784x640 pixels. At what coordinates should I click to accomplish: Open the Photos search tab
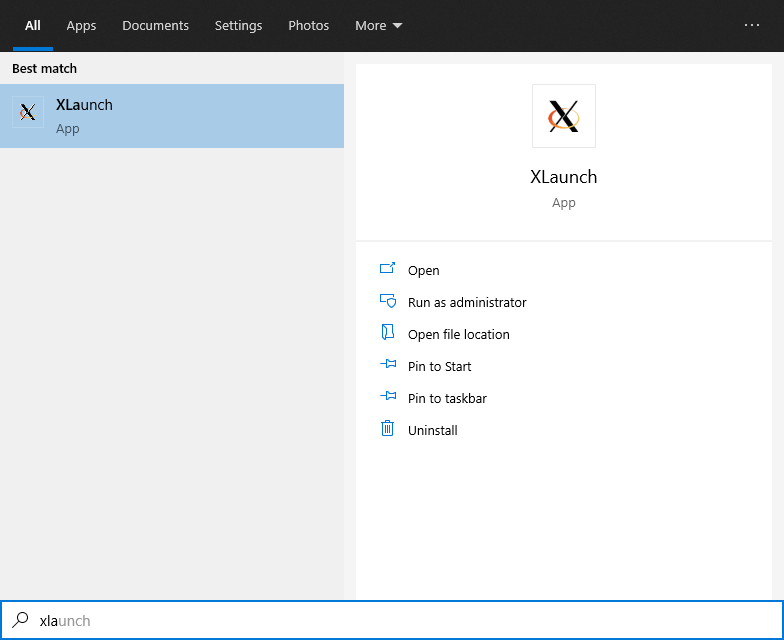(x=308, y=26)
